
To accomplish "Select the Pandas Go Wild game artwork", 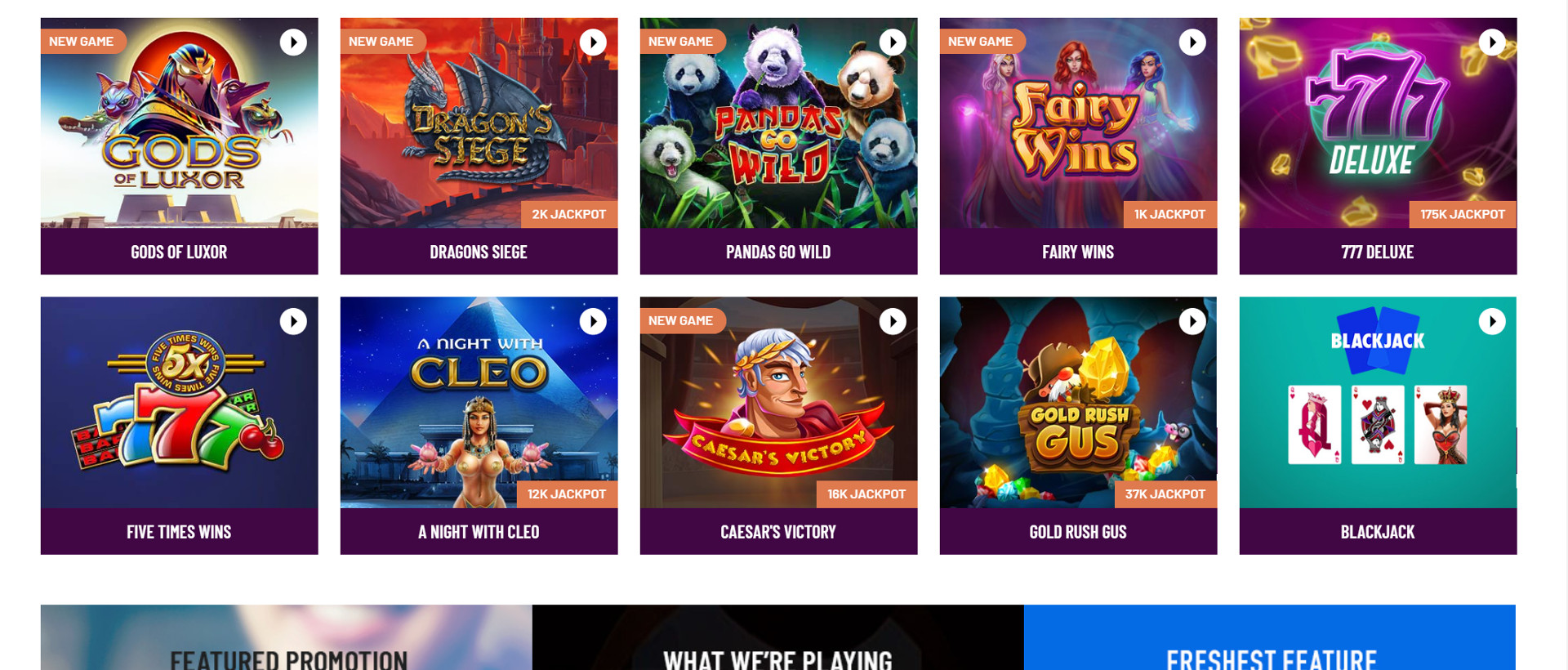I will (778, 123).
